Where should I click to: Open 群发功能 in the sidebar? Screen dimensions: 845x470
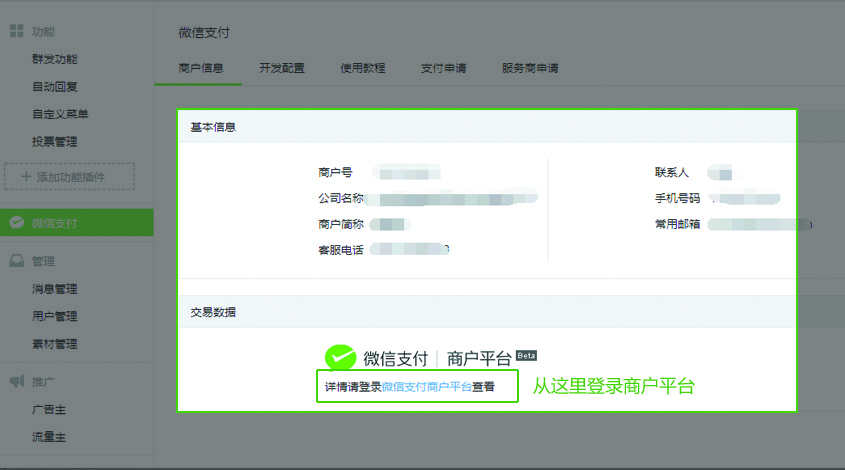54,59
